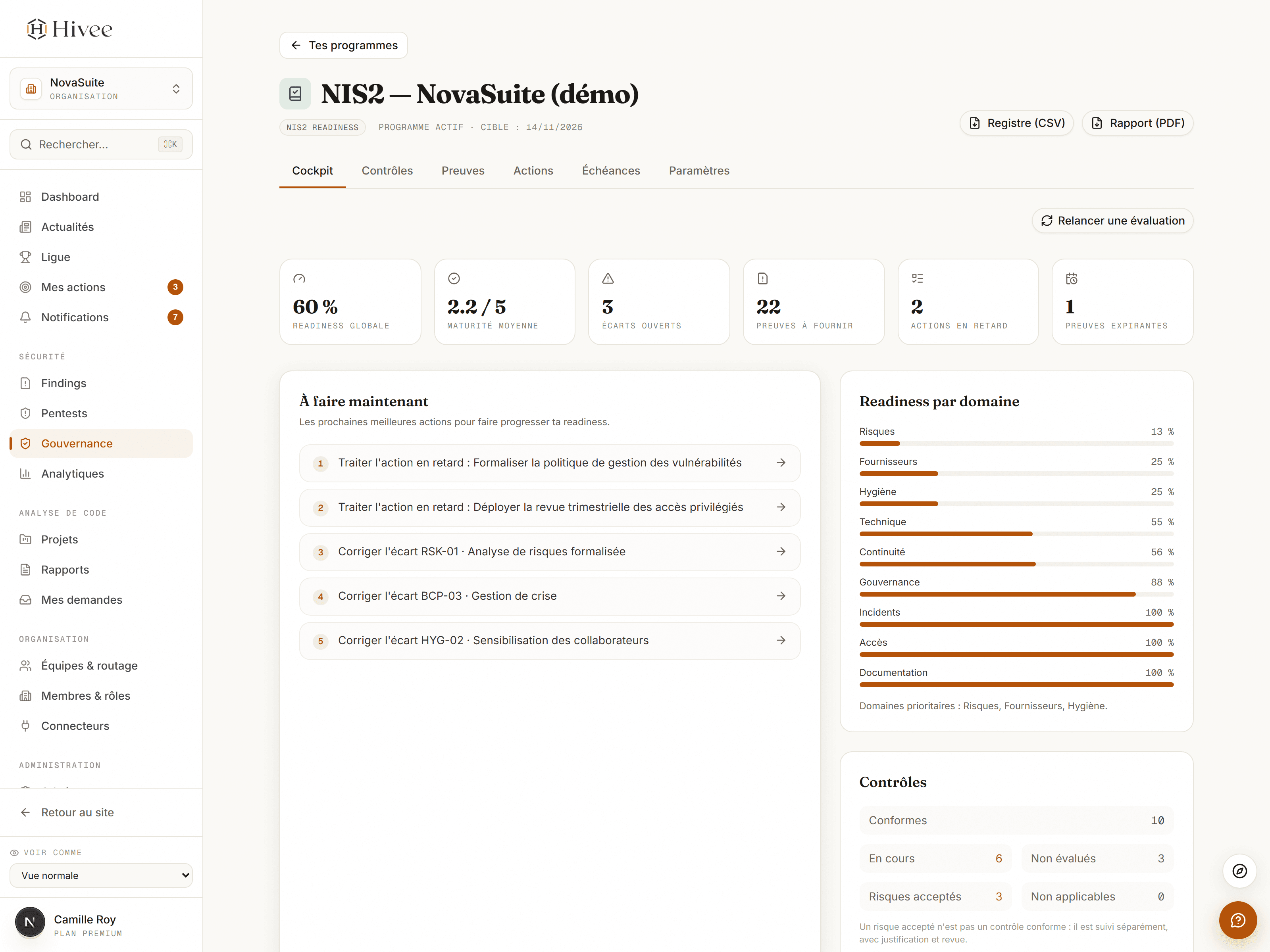This screenshot has height=952, width=1270.
Task: Click the Mes actions target icon
Action: point(25,288)
